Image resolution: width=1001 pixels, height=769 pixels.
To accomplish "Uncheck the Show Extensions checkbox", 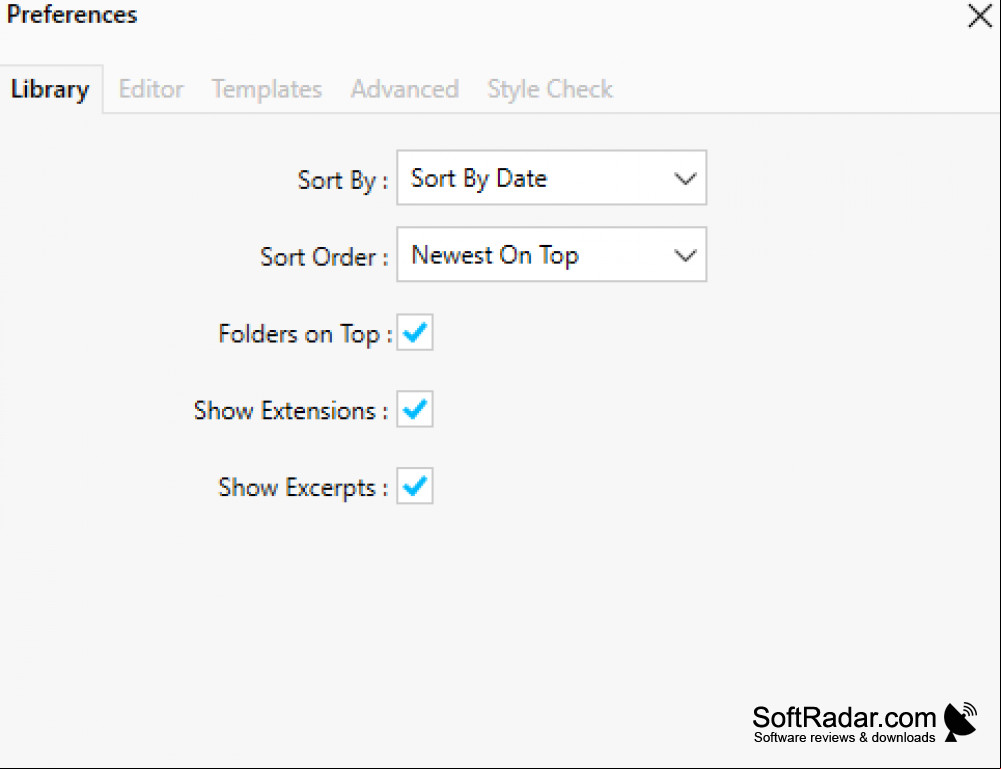I will [415, 409].
